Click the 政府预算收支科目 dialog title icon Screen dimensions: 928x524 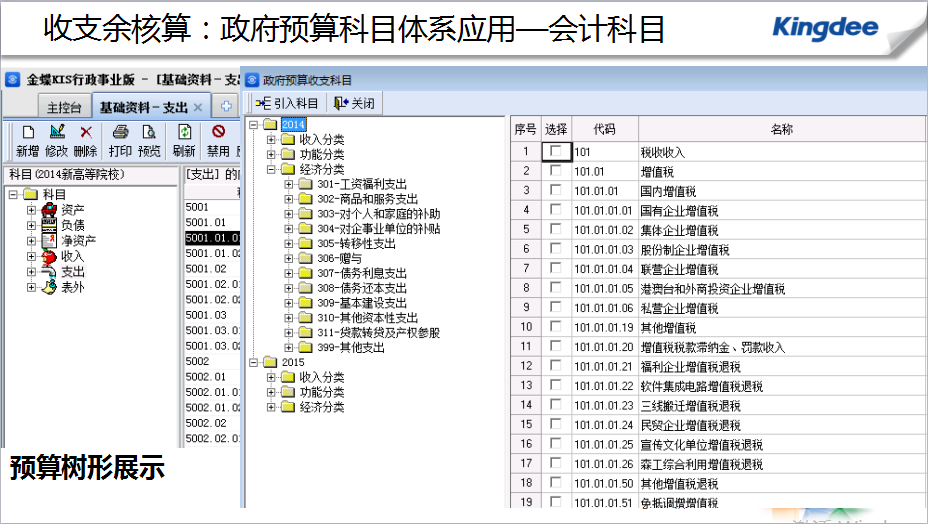tap(252, 80)
